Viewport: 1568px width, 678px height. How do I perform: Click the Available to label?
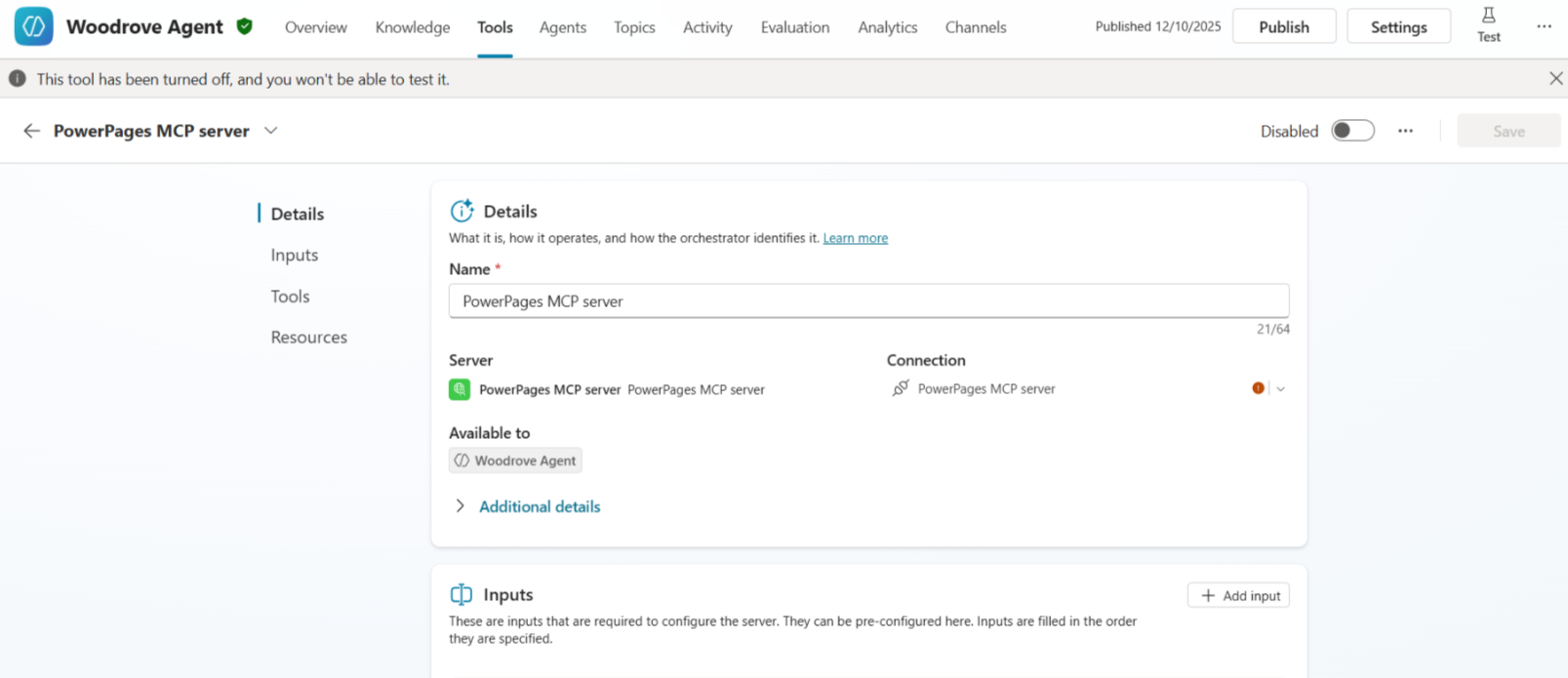point(489,432)
